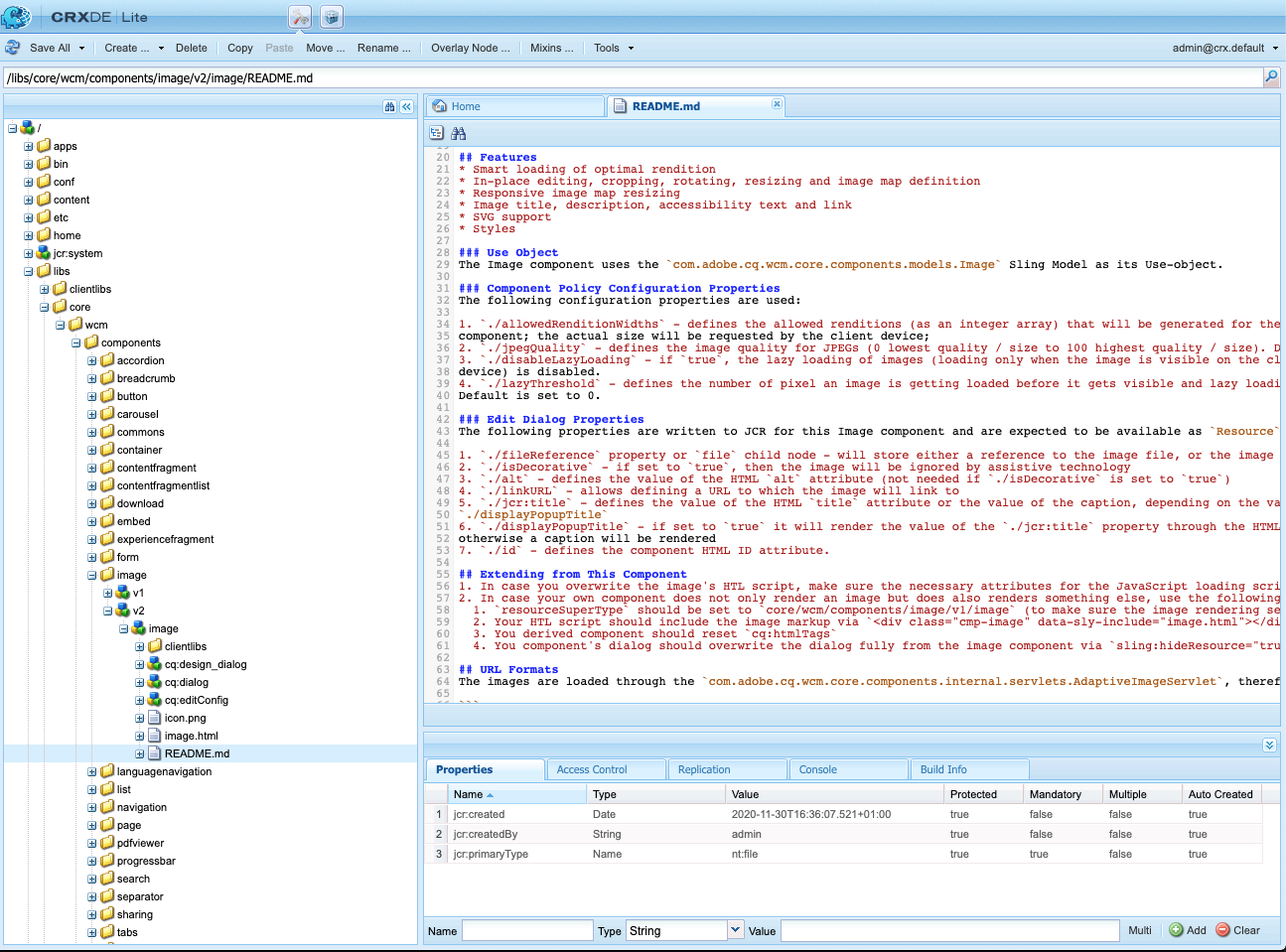Sort properties by the Name column header
This screenshot has height=952, width=1286.
tap(515, 794)
